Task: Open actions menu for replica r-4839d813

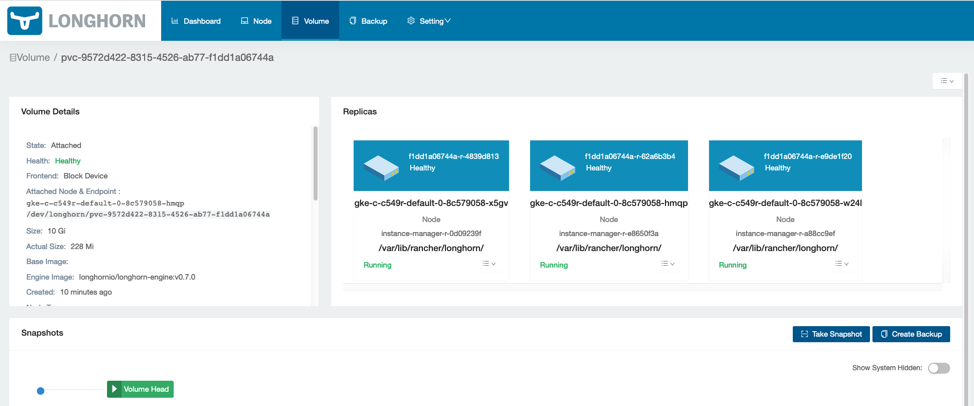Action: pyautogui.click(x=489, y=264)
